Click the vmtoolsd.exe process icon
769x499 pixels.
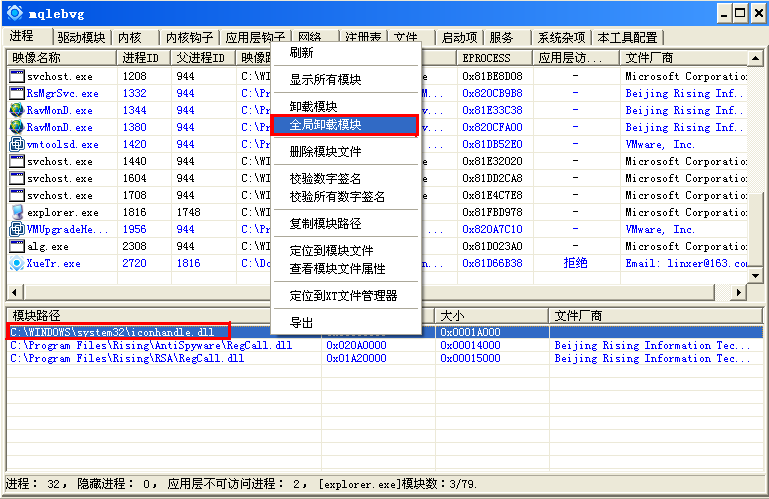[17, 144]
